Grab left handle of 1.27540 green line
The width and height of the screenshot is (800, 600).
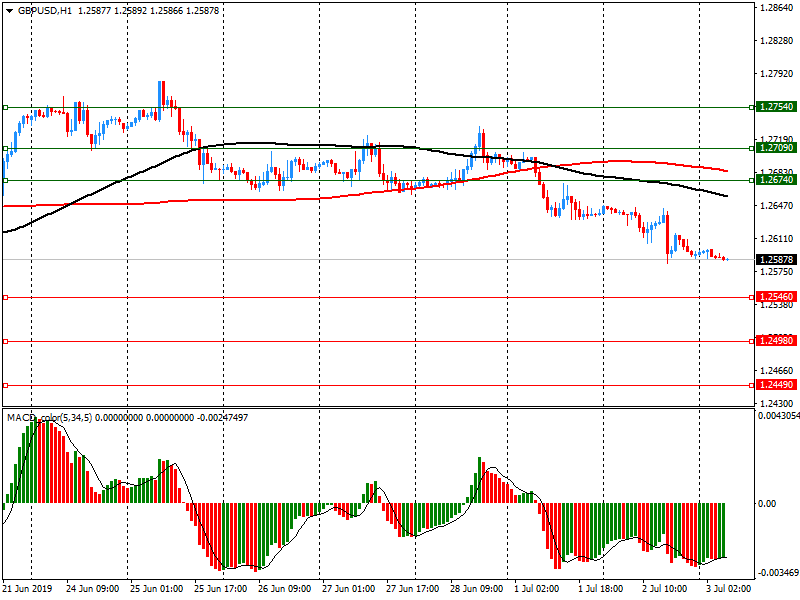coord(5,108)
